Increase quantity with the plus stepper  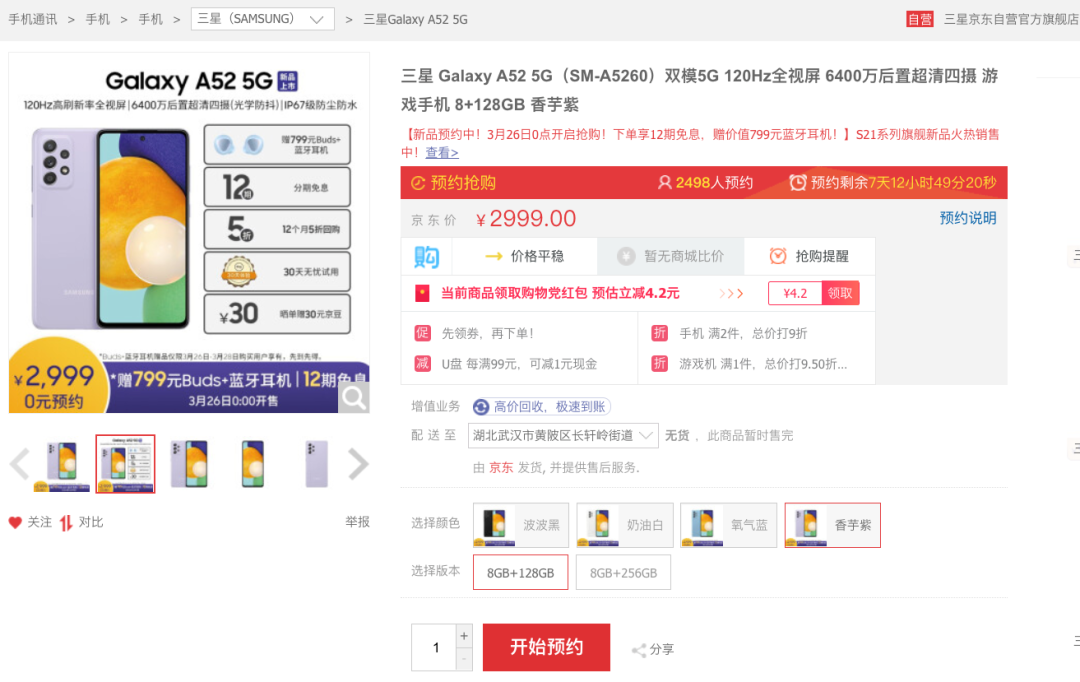464,637
